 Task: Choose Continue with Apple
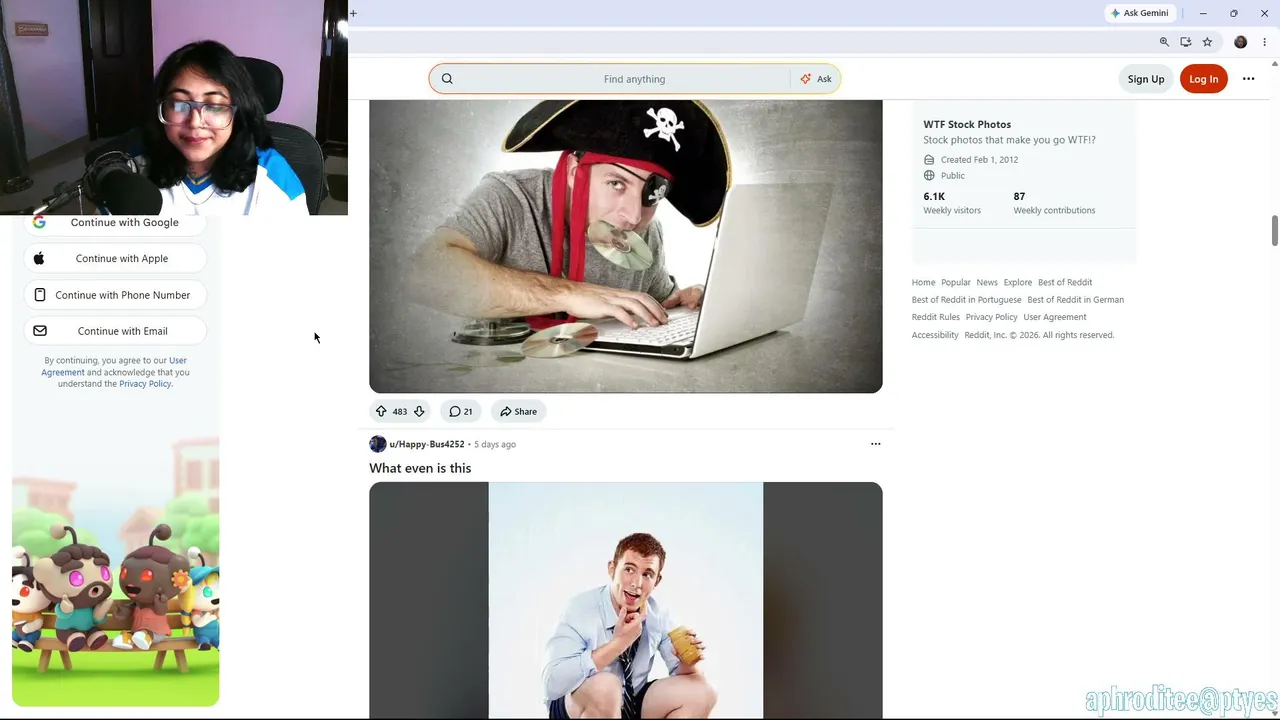115,258
